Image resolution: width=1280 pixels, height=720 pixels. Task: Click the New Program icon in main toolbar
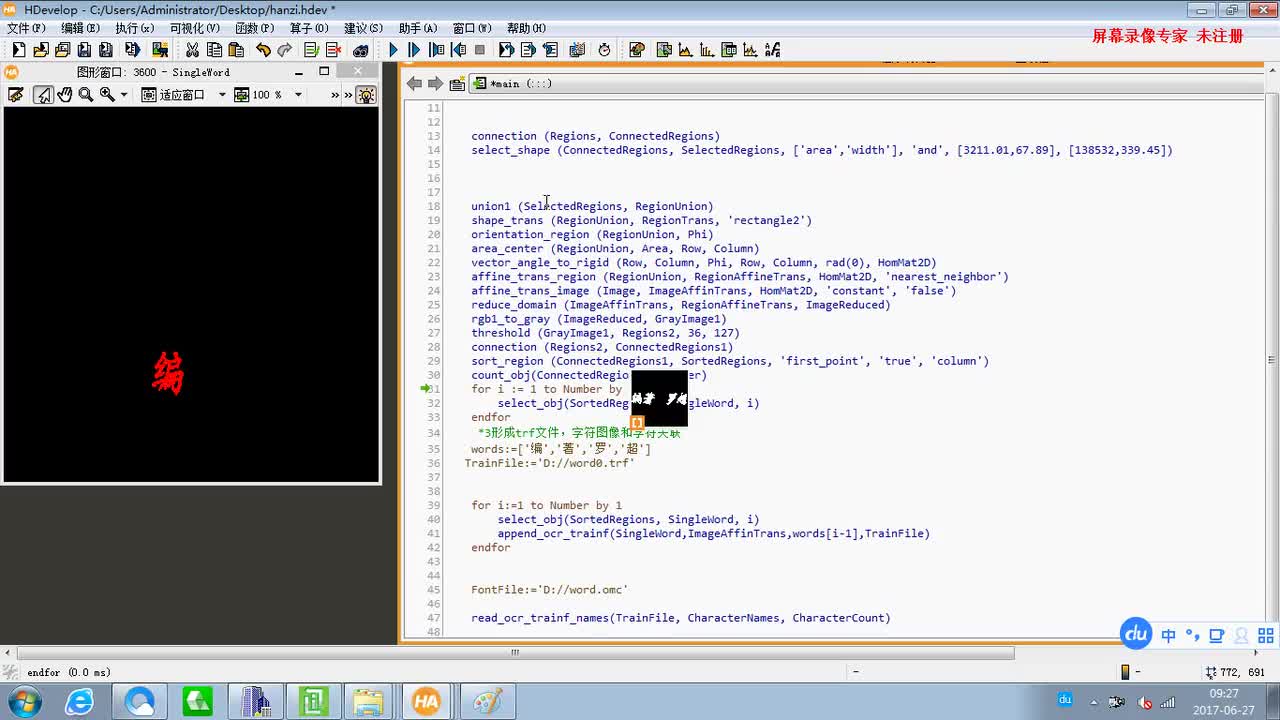pos(19,50)
